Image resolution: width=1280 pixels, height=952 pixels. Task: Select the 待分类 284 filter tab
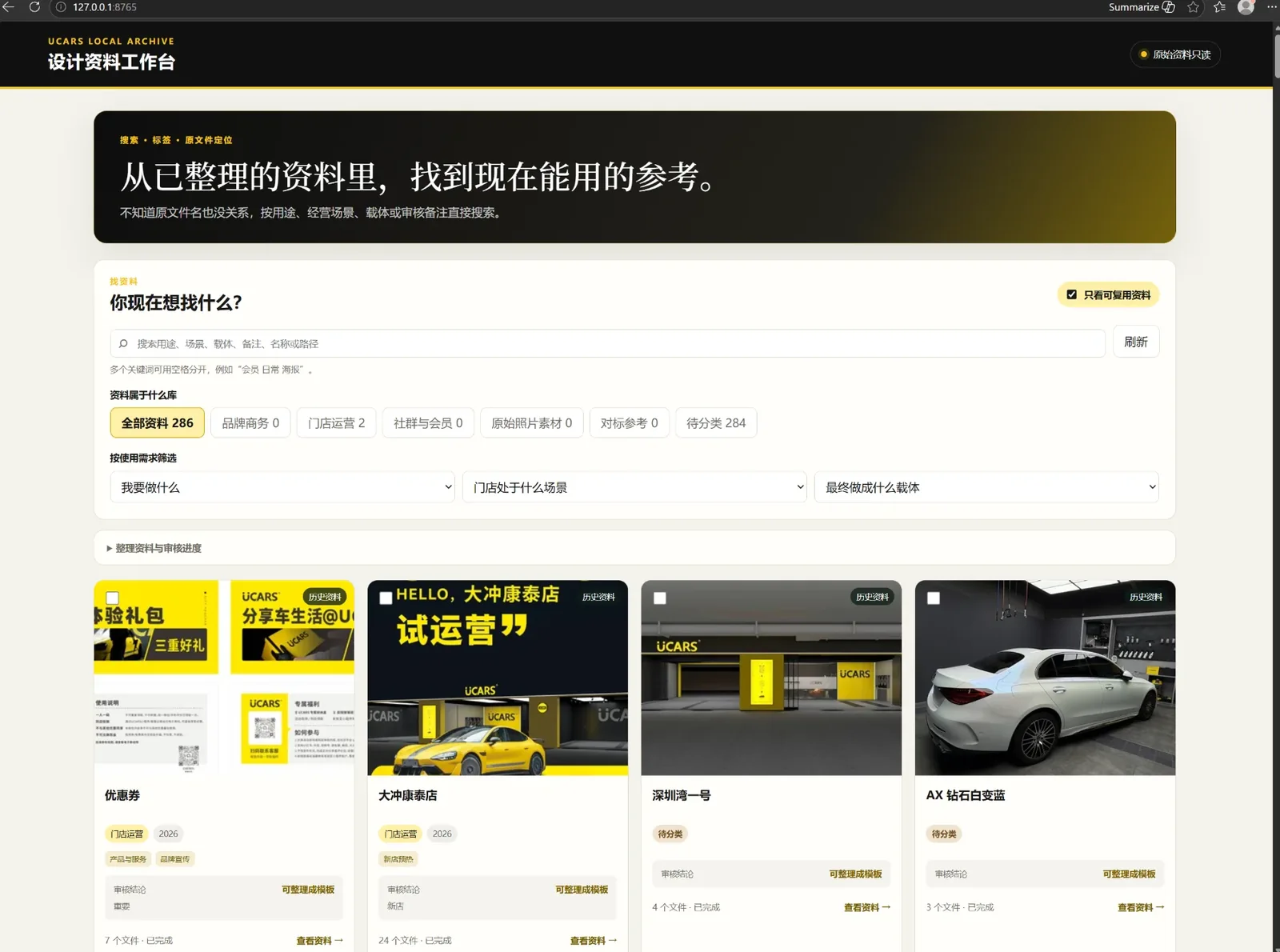point(716,422)
